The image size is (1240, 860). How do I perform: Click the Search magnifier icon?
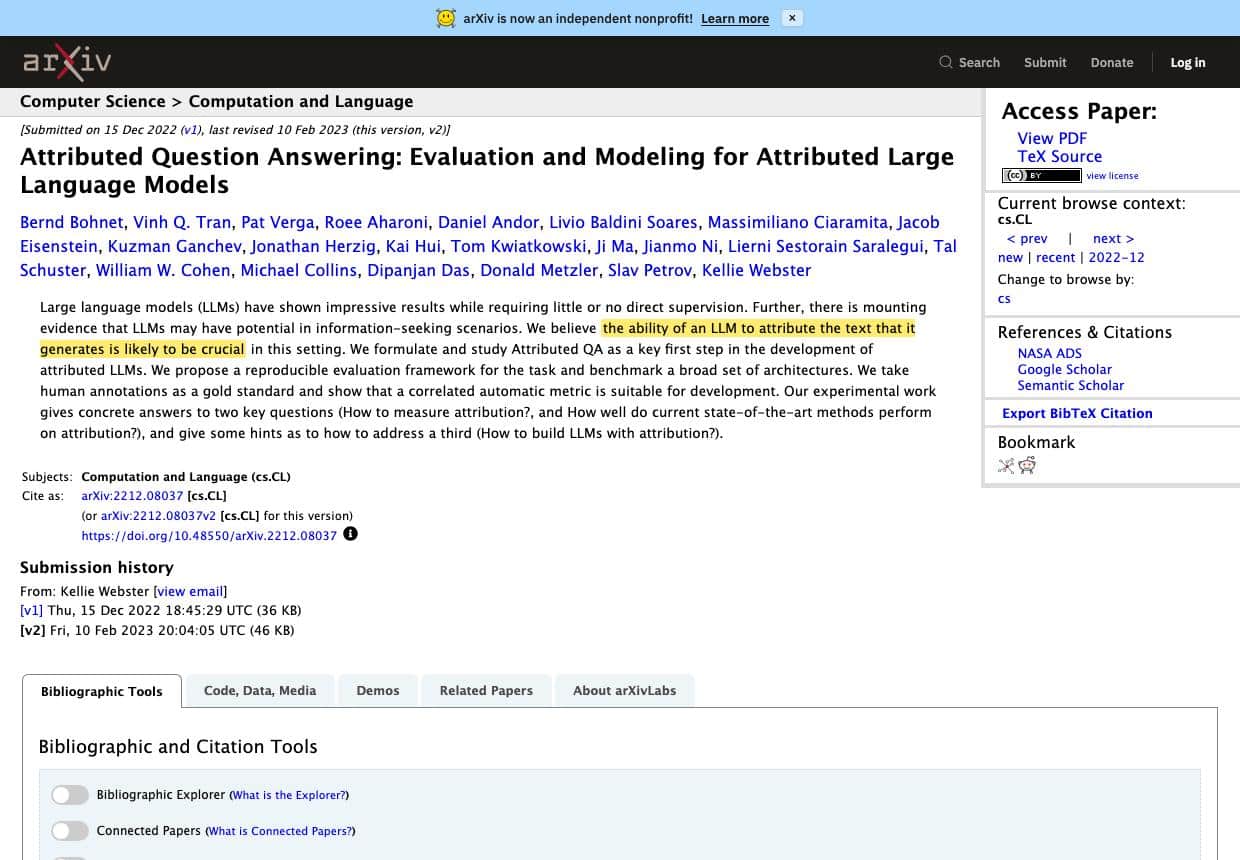(x=946, y=62)
